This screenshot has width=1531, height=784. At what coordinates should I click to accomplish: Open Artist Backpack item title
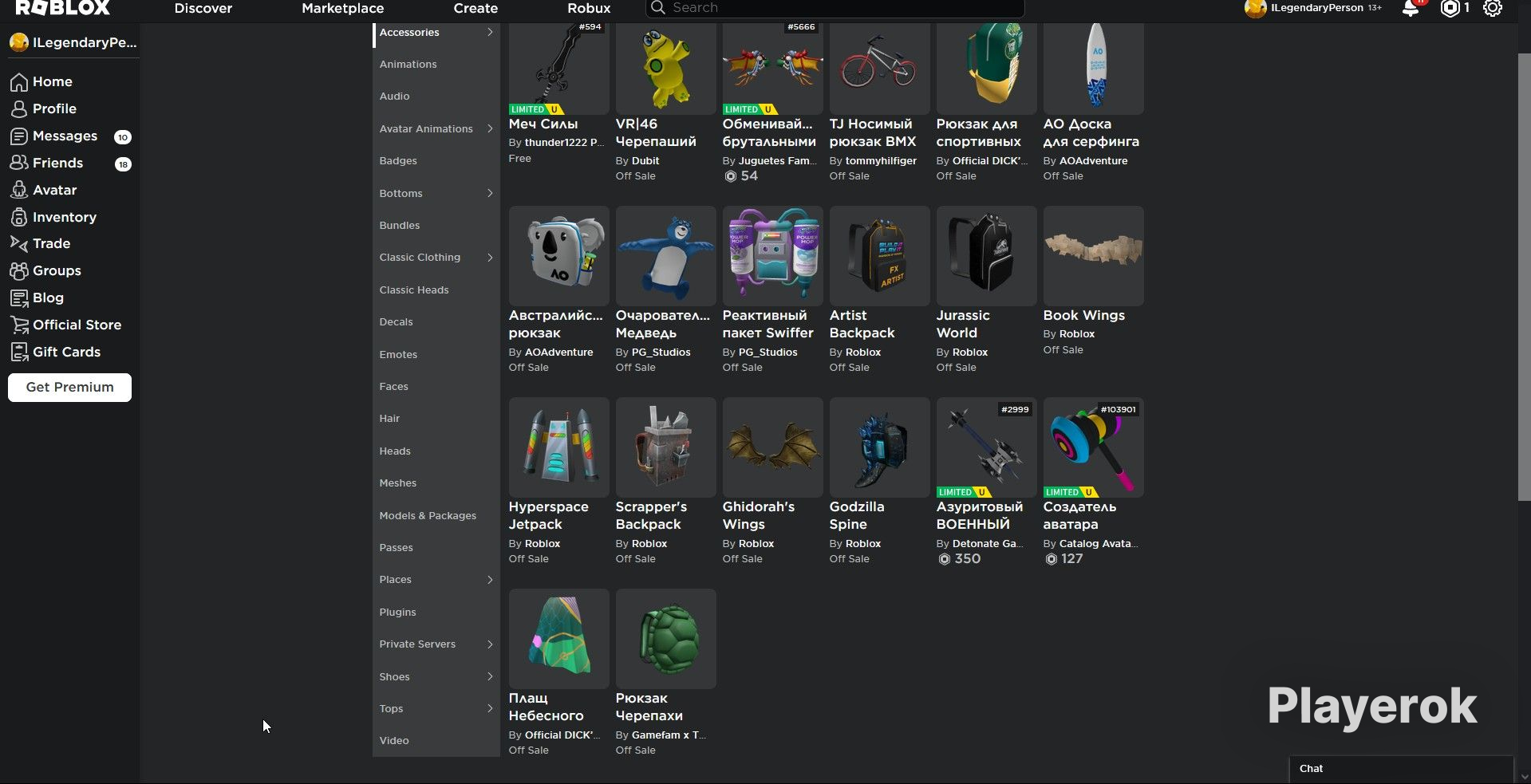862,325
